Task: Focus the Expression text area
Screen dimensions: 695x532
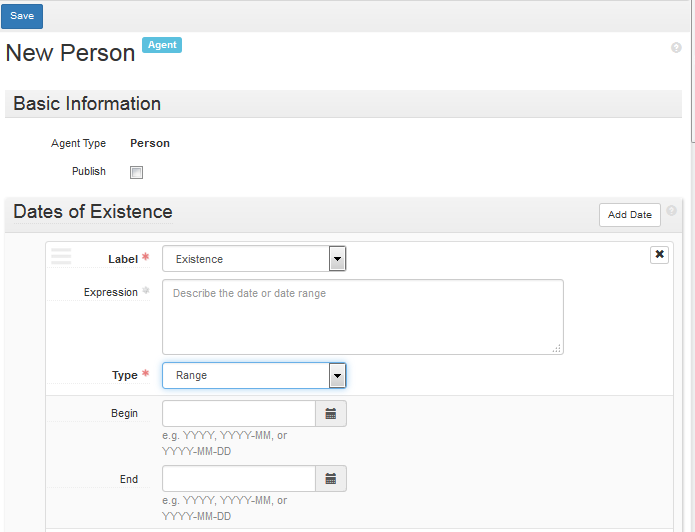Action: [x=363, y=317]
